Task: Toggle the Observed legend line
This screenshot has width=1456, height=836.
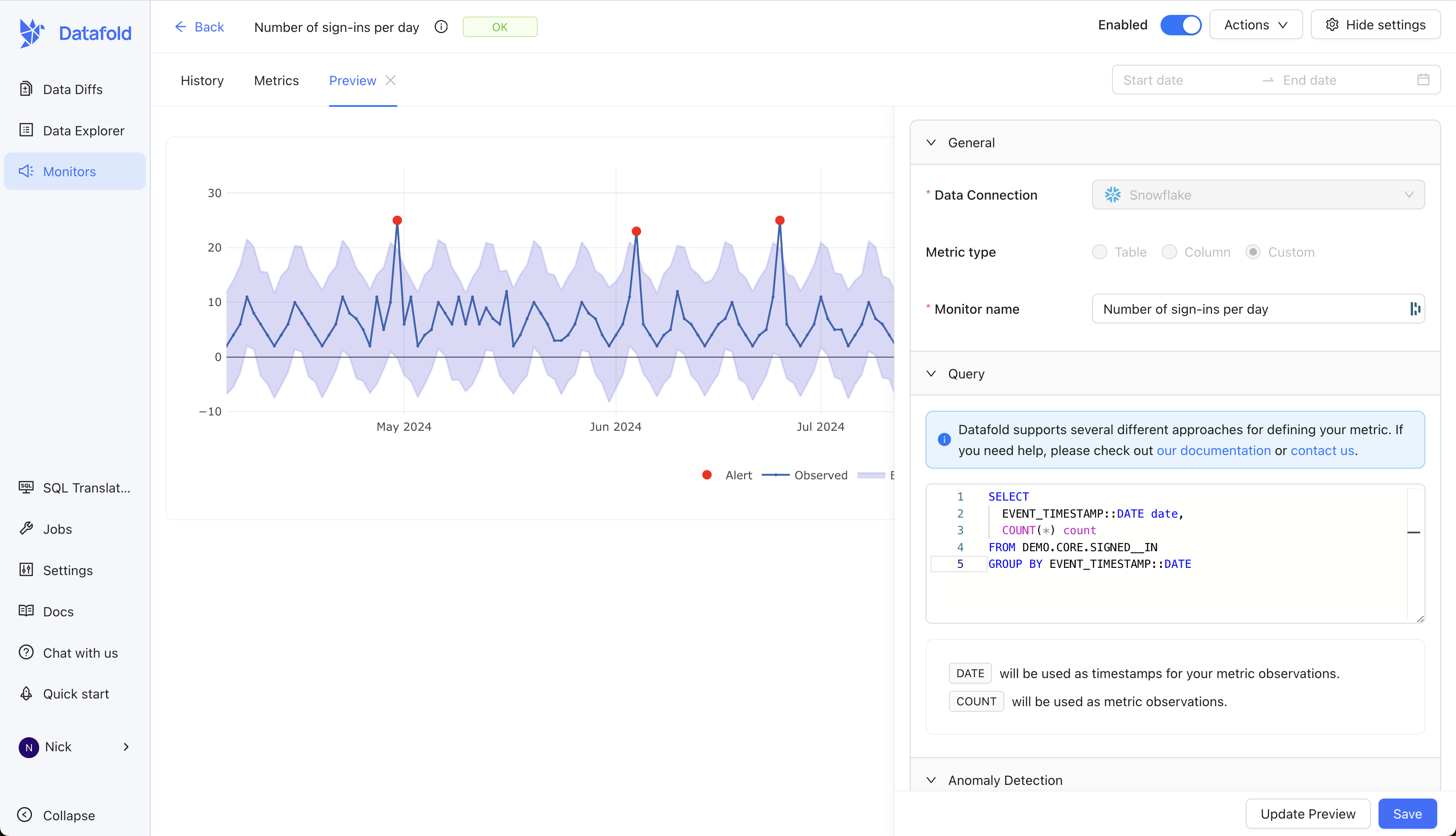Action: [x=804, y=475]
